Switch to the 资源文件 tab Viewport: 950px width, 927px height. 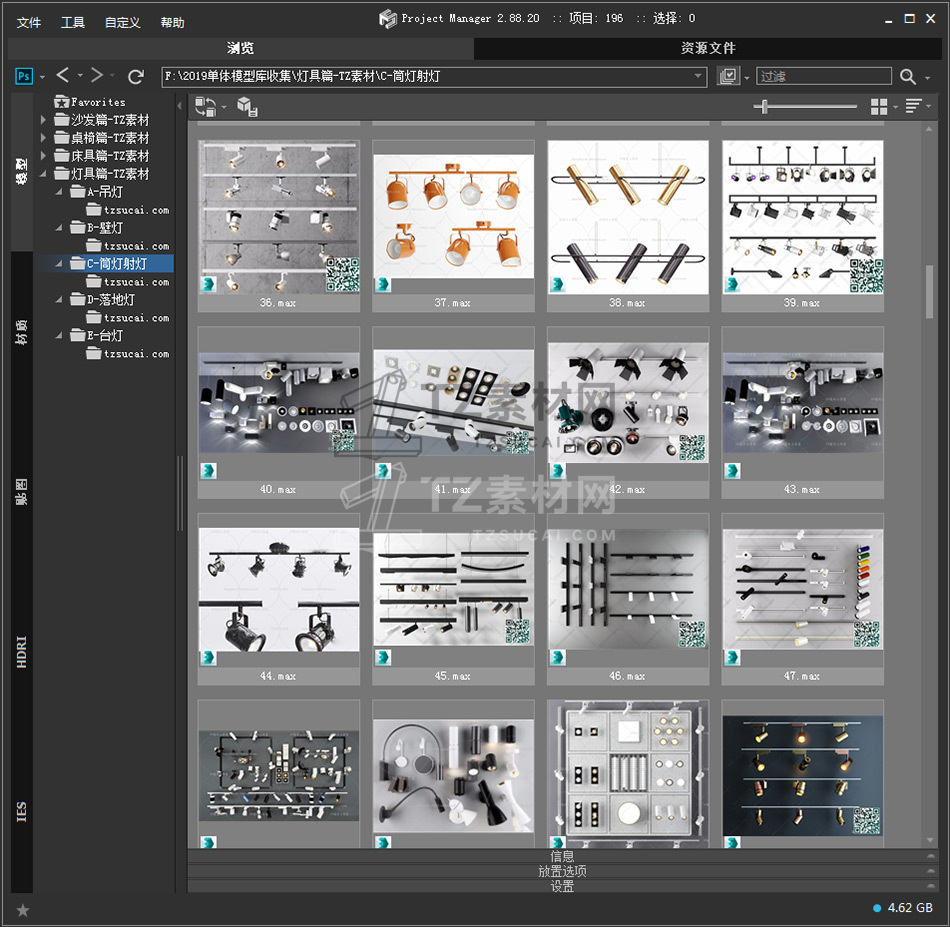click(x=708, y=48)
